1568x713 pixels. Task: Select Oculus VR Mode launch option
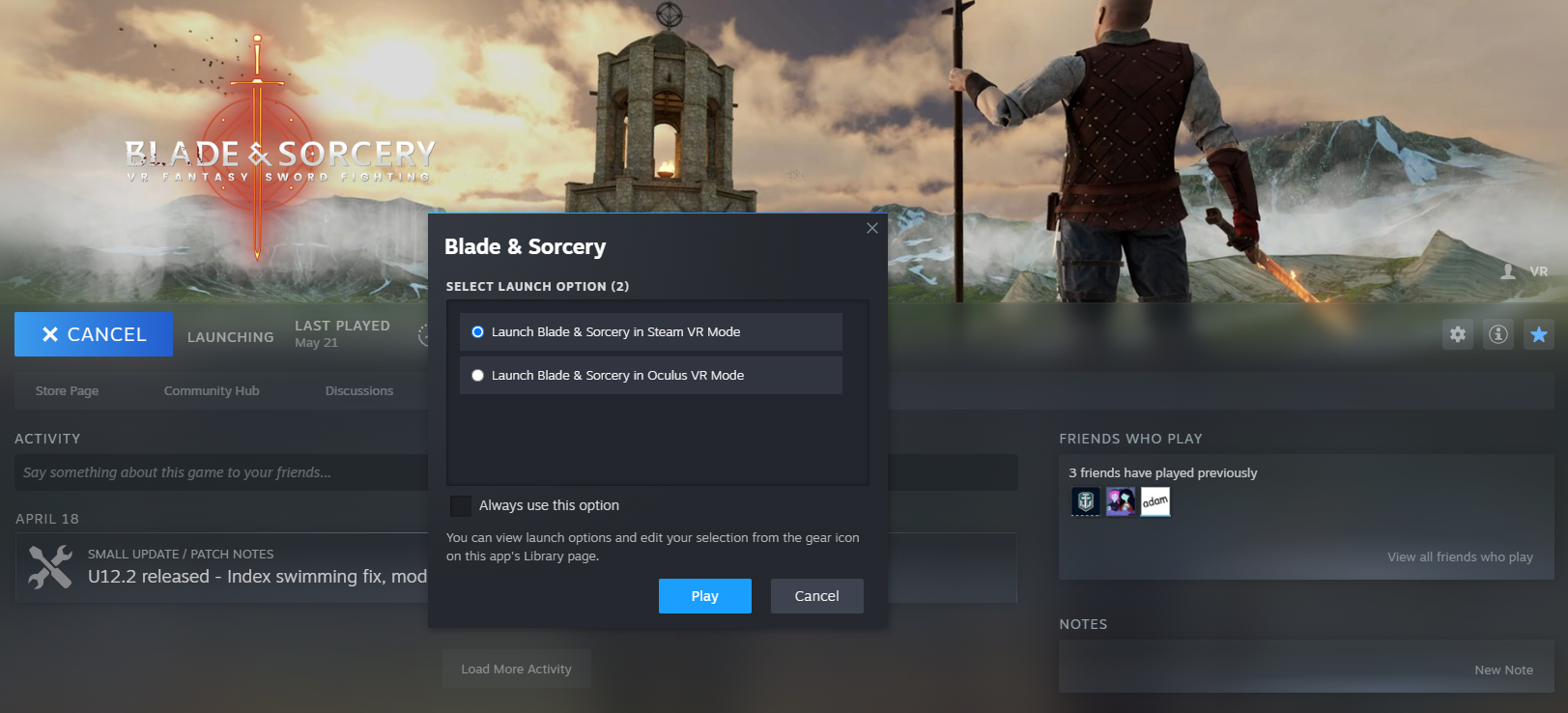[651, 375]
